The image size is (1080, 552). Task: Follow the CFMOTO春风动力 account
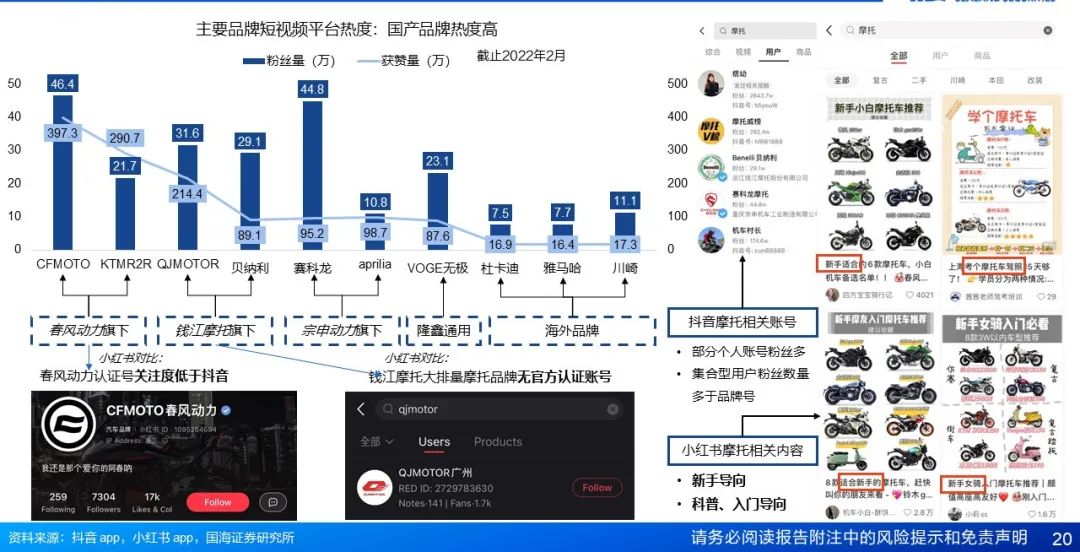pyautogui.click(x=218, y=502)
